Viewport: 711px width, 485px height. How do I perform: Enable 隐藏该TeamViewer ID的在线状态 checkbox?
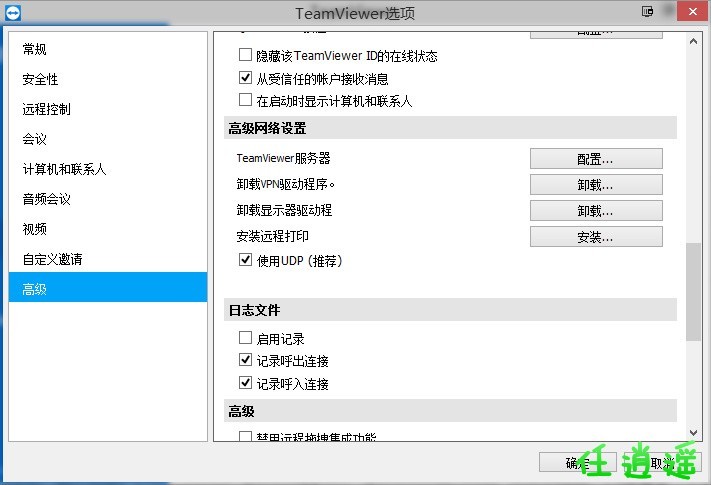tap(245, 55)
